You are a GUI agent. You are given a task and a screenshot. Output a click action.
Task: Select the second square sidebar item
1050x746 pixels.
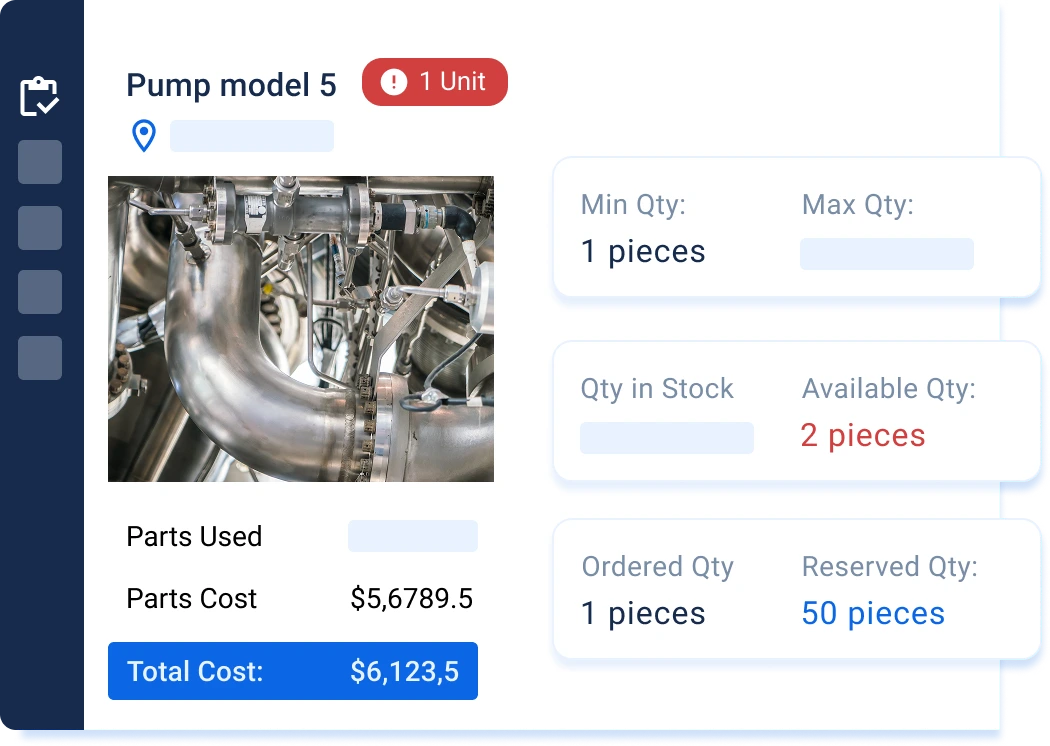point(40,228)
